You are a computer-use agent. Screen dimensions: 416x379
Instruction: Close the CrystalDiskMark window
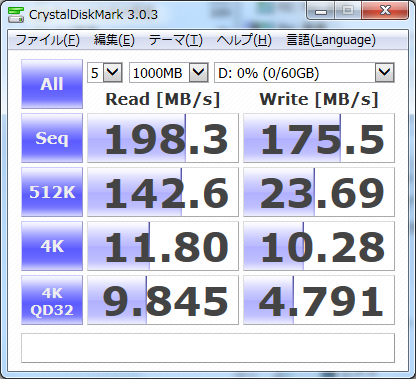click(x=385, y=11)
